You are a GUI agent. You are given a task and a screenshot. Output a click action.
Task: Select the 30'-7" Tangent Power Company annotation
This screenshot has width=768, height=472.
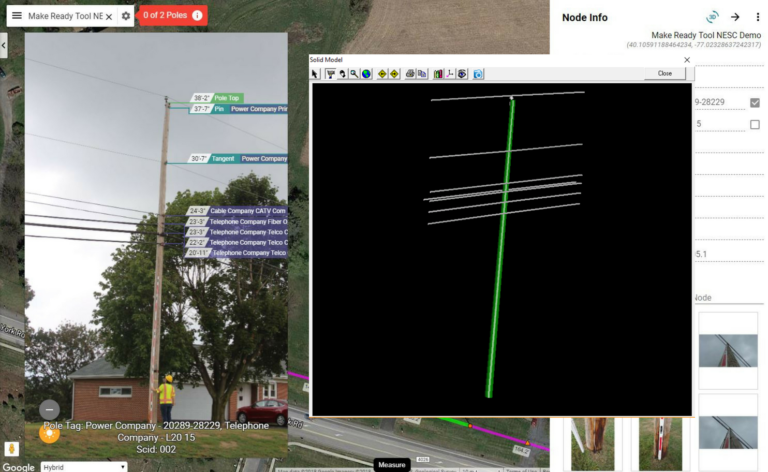238,159
